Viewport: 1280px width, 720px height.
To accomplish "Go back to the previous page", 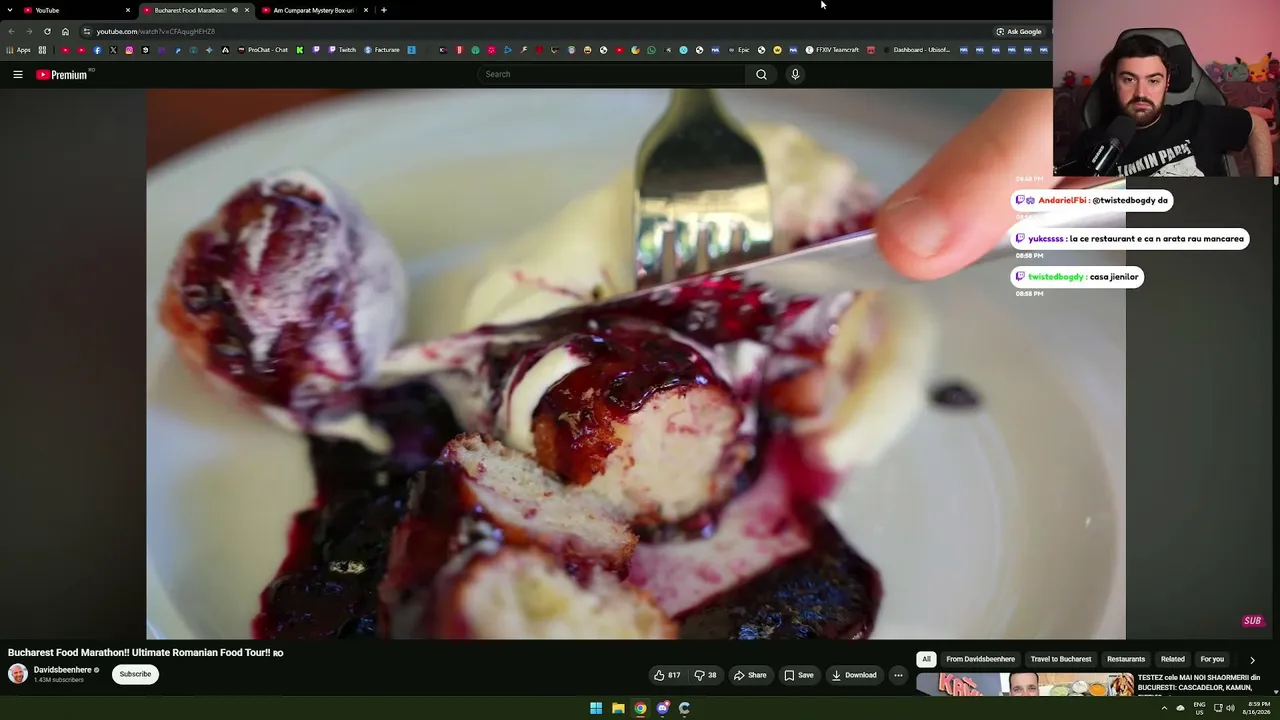I will click(11, 31).
